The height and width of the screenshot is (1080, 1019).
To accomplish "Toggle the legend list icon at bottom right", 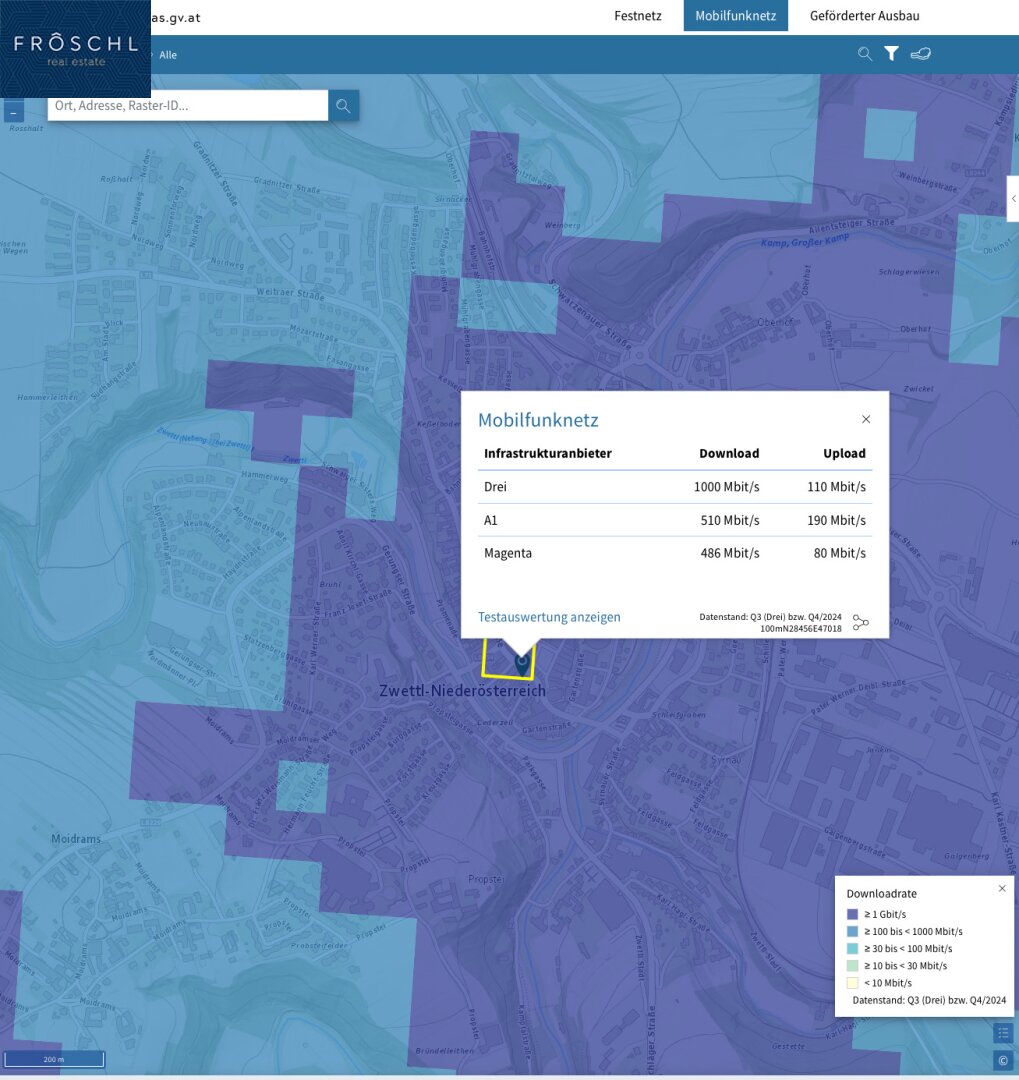I will click(1003, 1033).
